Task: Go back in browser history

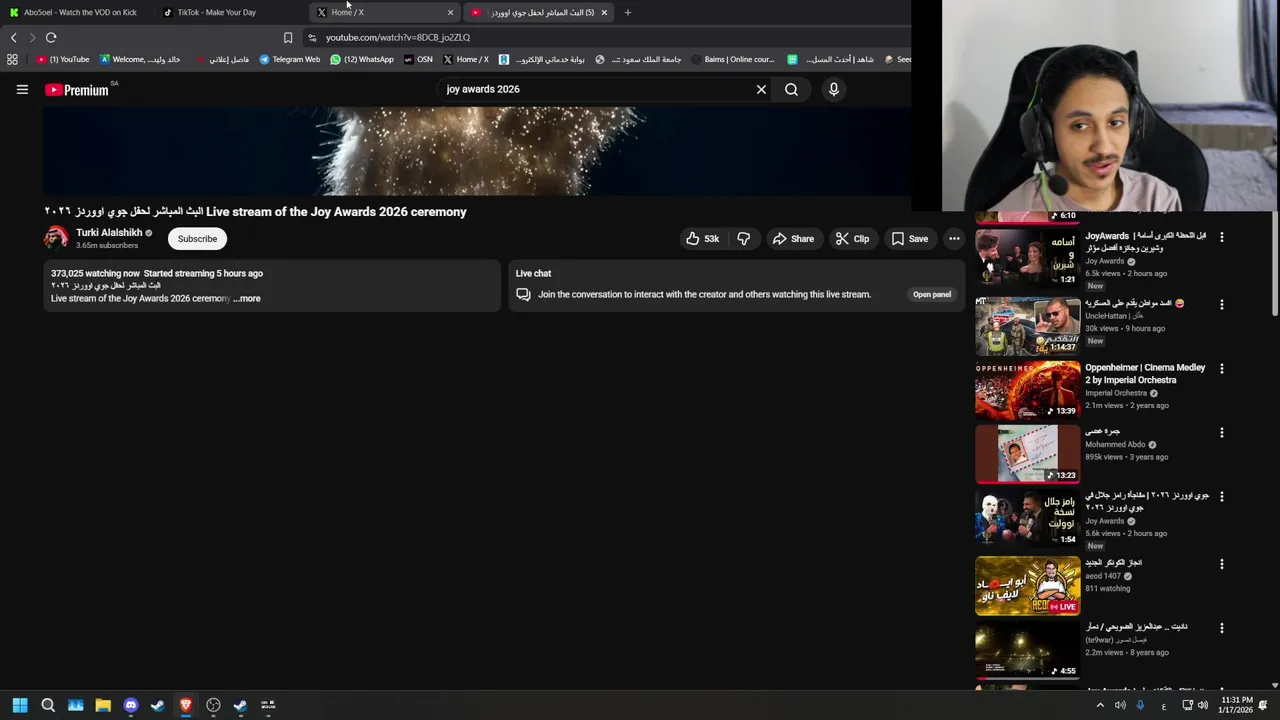Action: click(13, 37)
